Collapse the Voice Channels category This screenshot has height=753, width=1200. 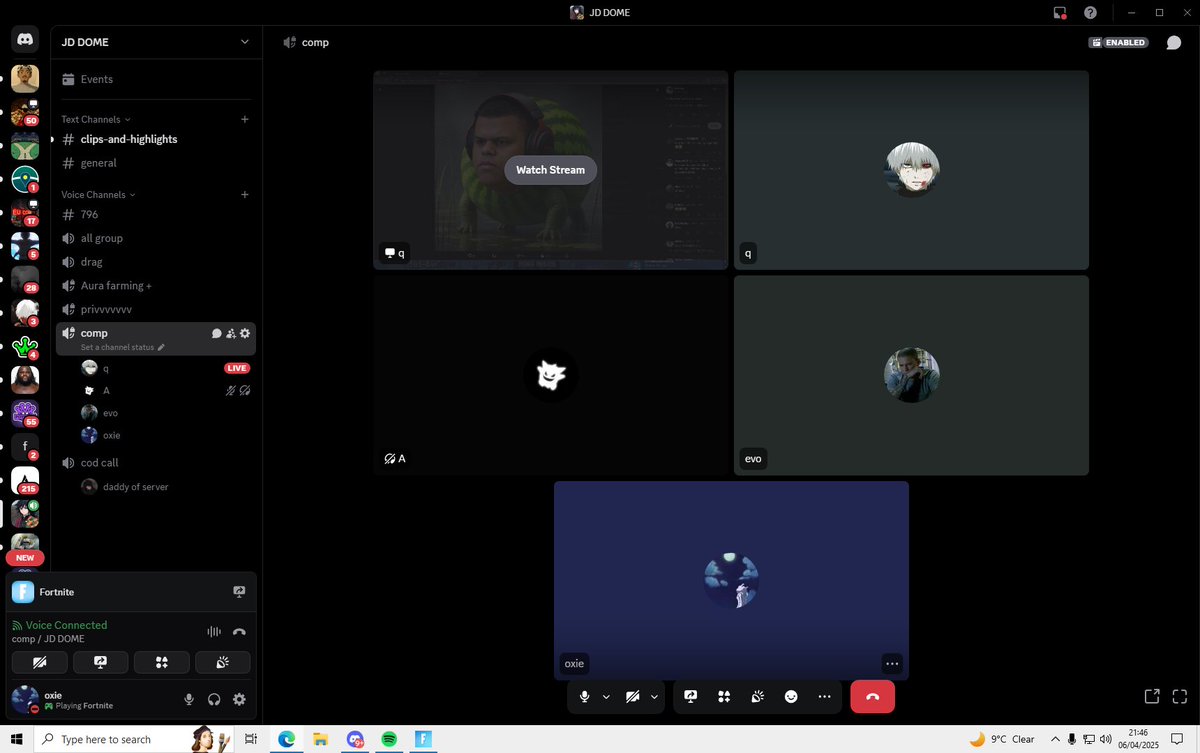(99, 195)
